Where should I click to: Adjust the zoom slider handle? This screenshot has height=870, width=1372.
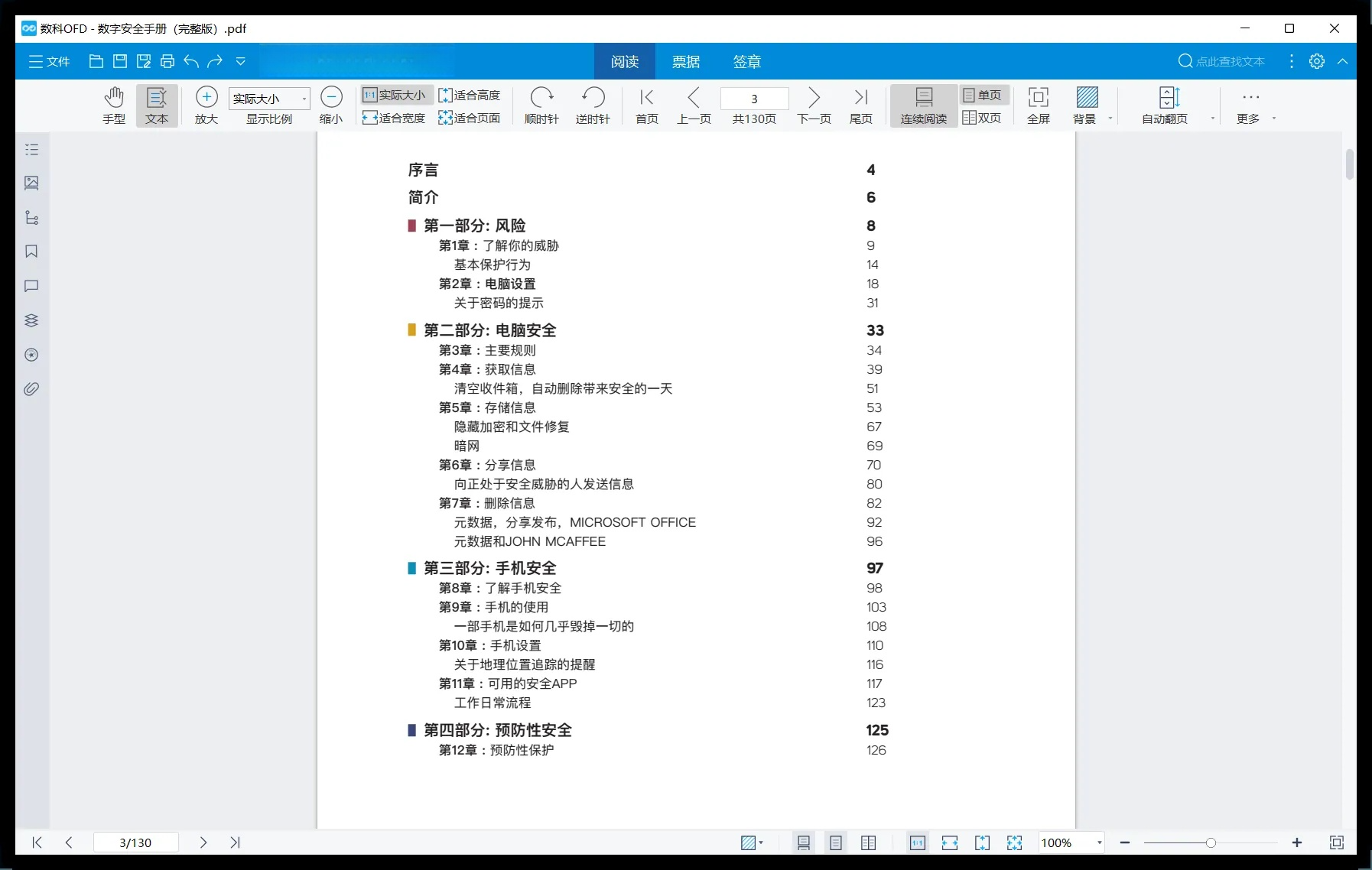[x=1211, y=842]
